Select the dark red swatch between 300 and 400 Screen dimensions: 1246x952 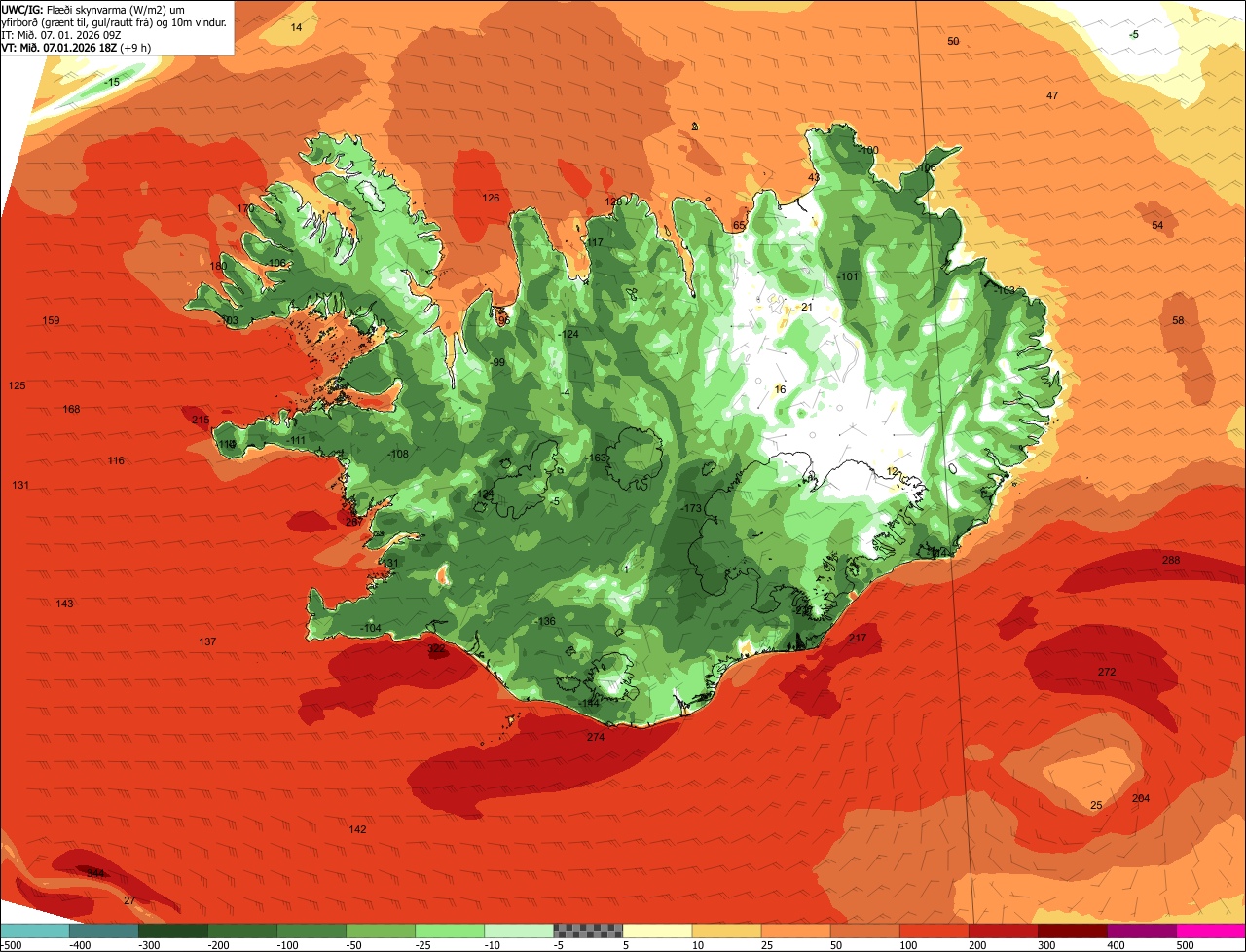coord(1072,930)
